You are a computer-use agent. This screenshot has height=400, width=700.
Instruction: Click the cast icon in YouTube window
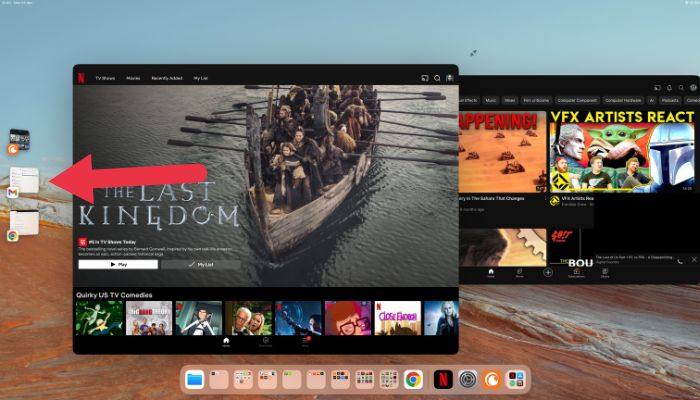pos(657,88)
